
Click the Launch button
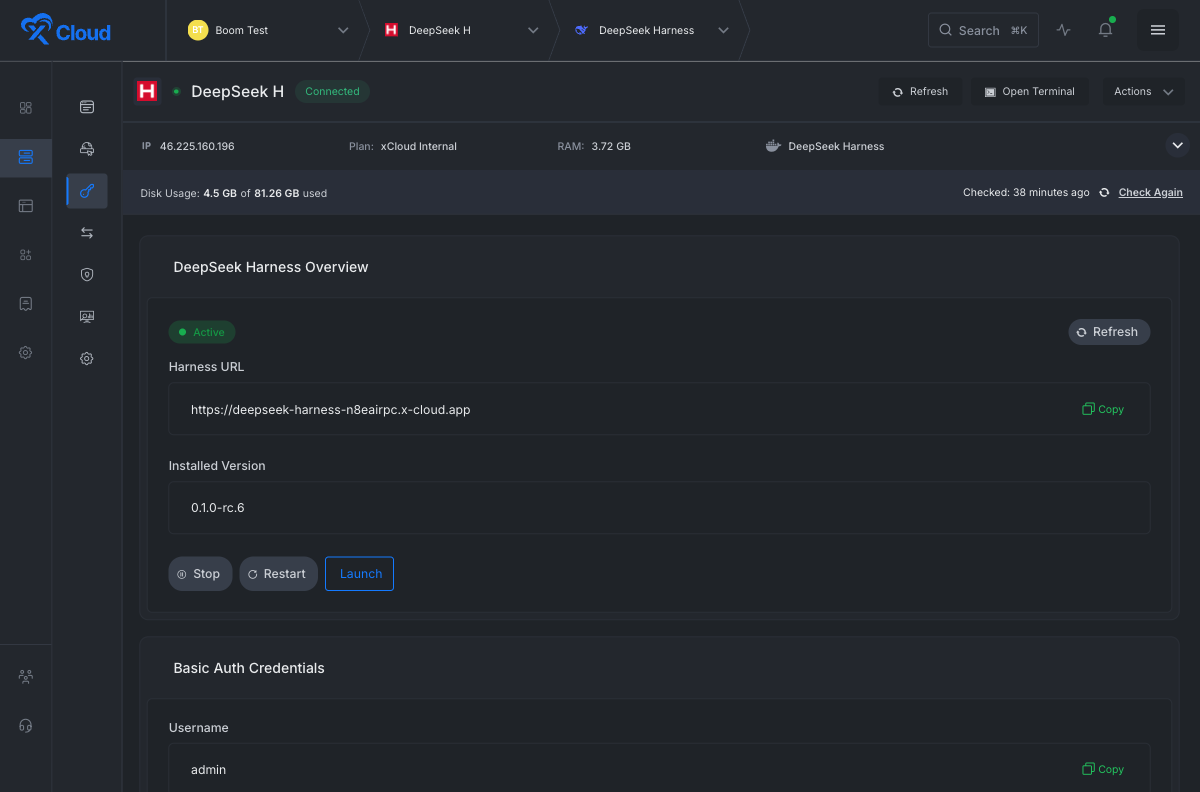pyautogui.click(x=360, y=574)
